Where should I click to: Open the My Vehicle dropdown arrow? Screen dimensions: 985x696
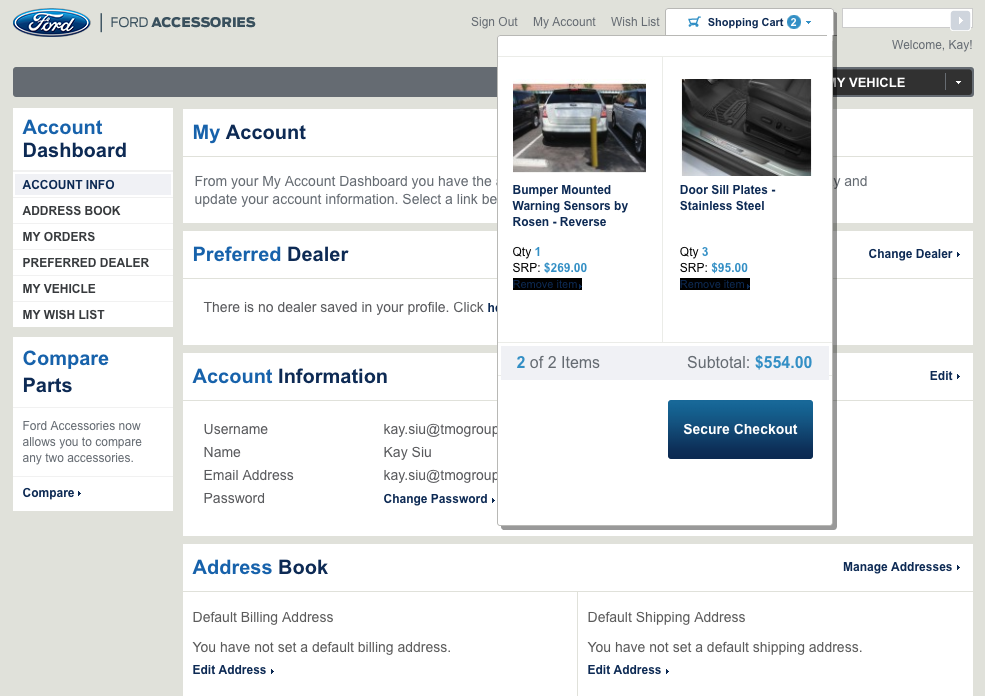point(958,82)
